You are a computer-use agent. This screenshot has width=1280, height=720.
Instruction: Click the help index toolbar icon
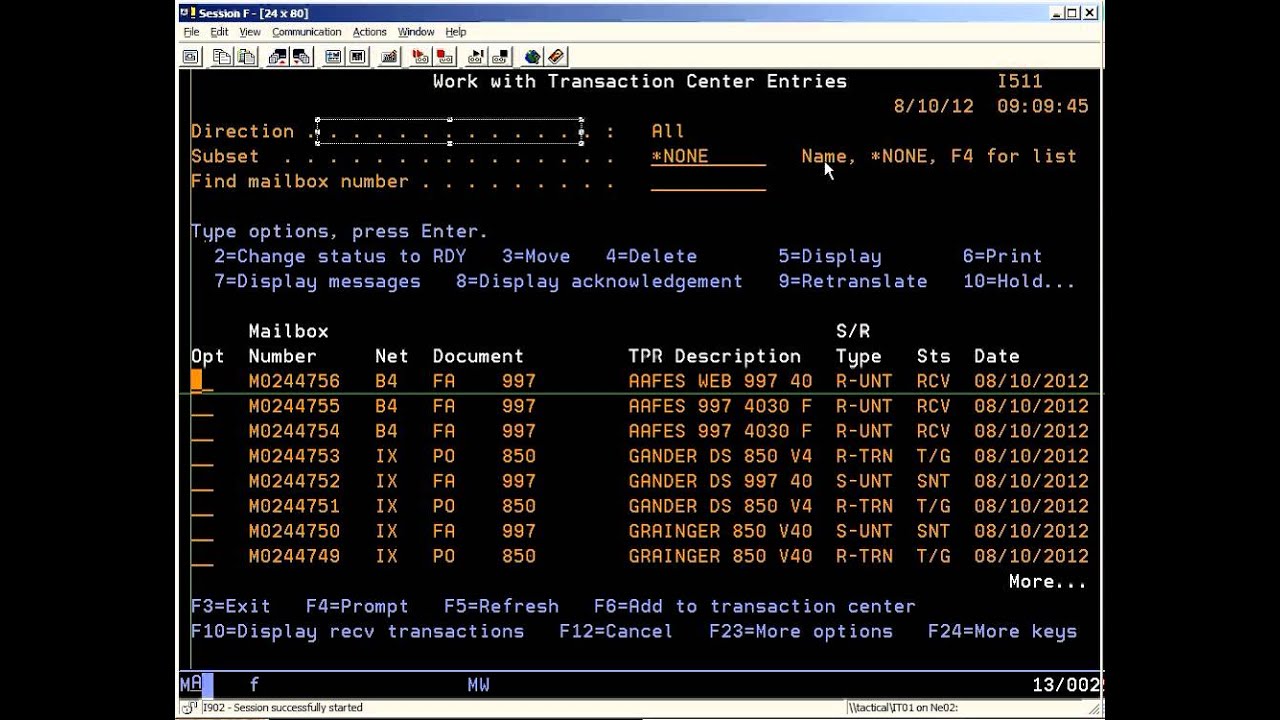point(556,57)
